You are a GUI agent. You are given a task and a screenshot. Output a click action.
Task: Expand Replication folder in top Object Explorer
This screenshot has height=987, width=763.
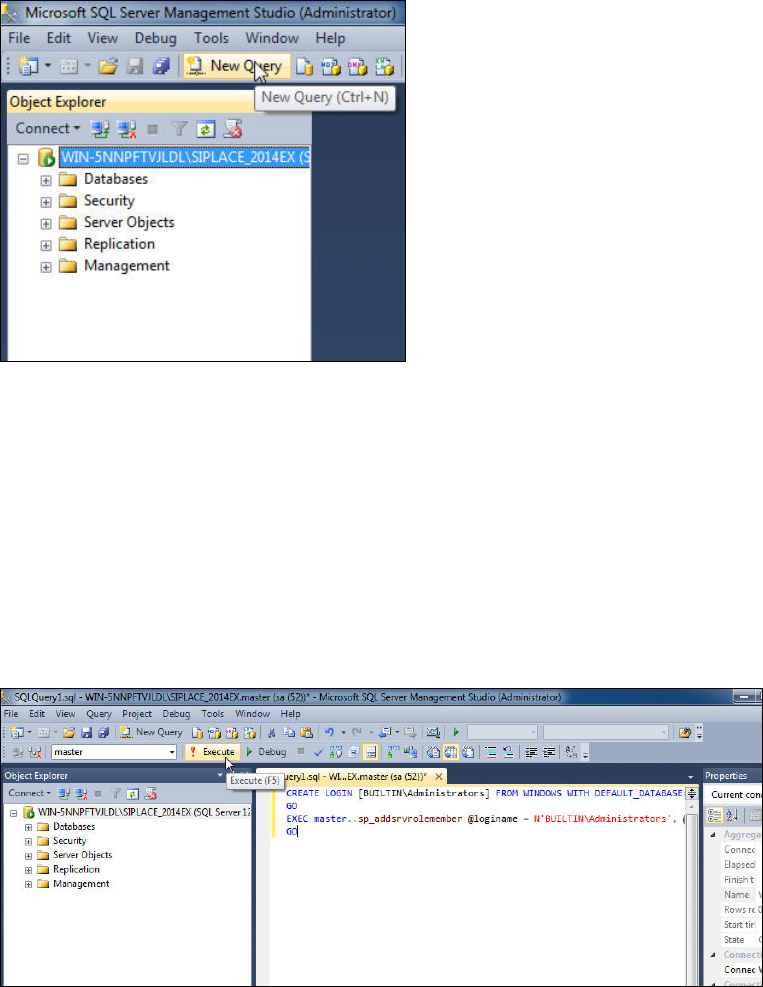coord(46,245)
